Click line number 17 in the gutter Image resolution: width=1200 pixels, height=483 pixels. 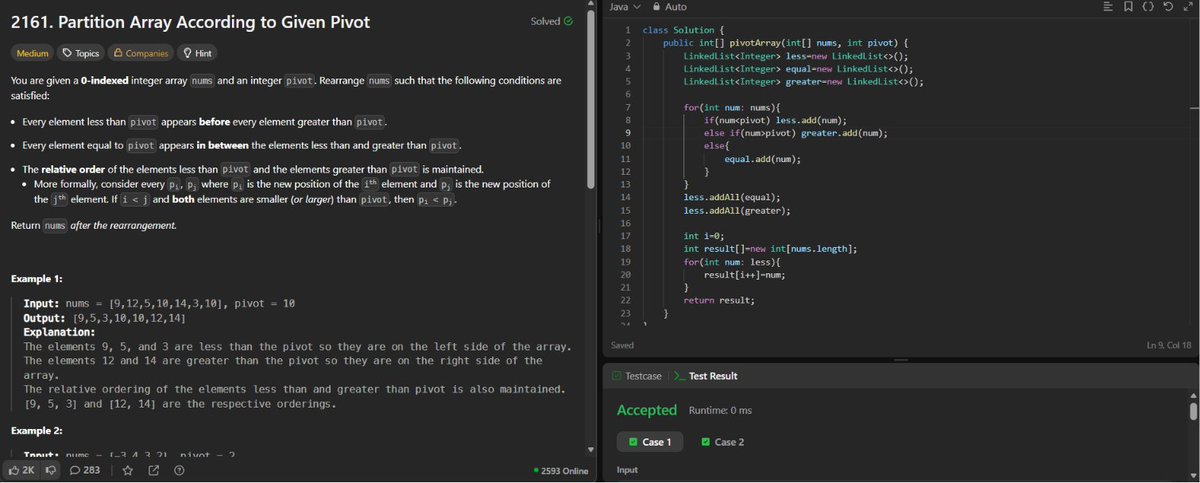click(x=626, y=236)
